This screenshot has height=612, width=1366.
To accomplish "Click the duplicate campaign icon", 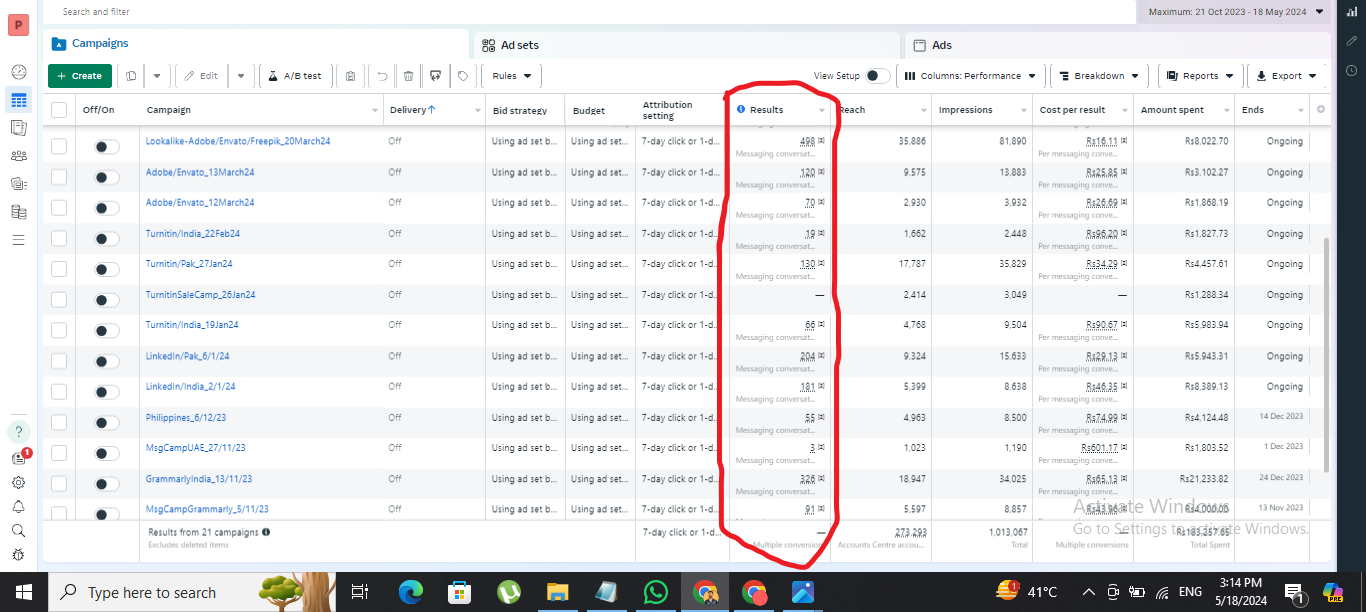I will (131, 76).
